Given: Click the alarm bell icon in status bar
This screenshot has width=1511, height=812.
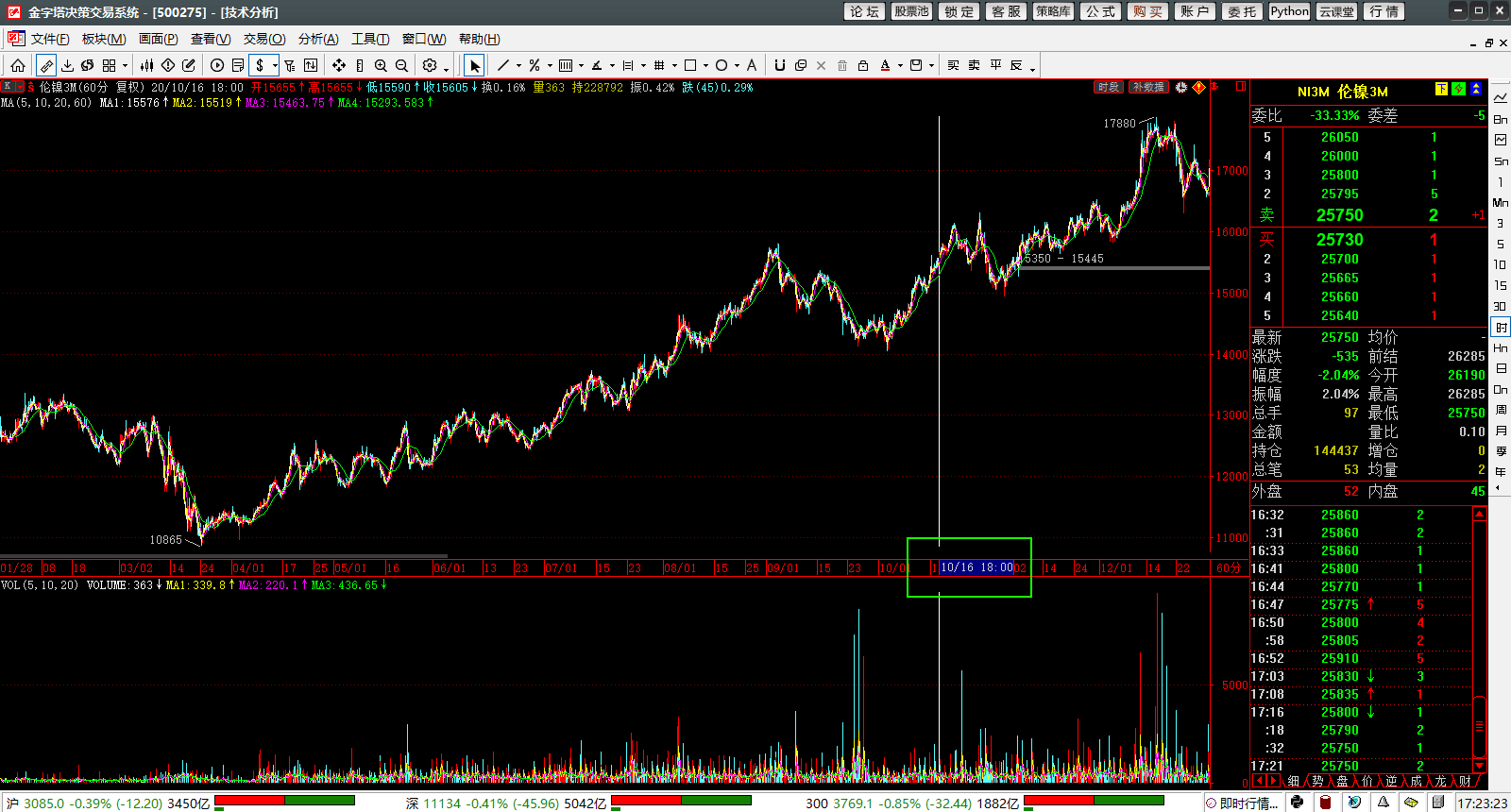Looking at the screenshot, I should [1383, 803].
